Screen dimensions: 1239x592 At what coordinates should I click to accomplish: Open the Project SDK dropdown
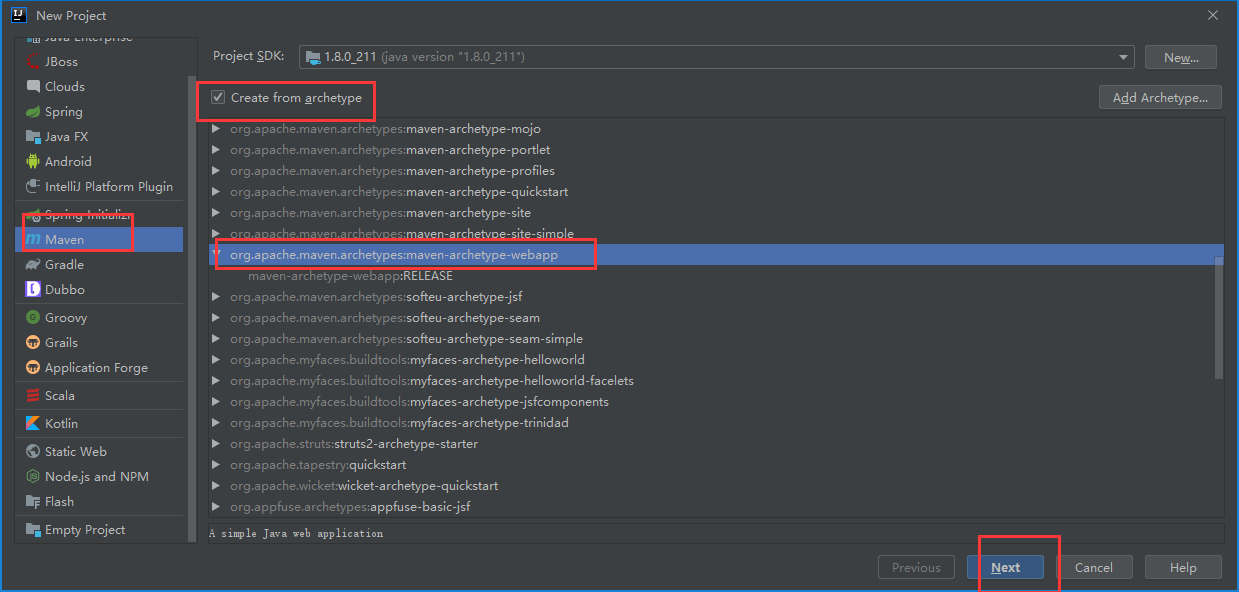1125,57
